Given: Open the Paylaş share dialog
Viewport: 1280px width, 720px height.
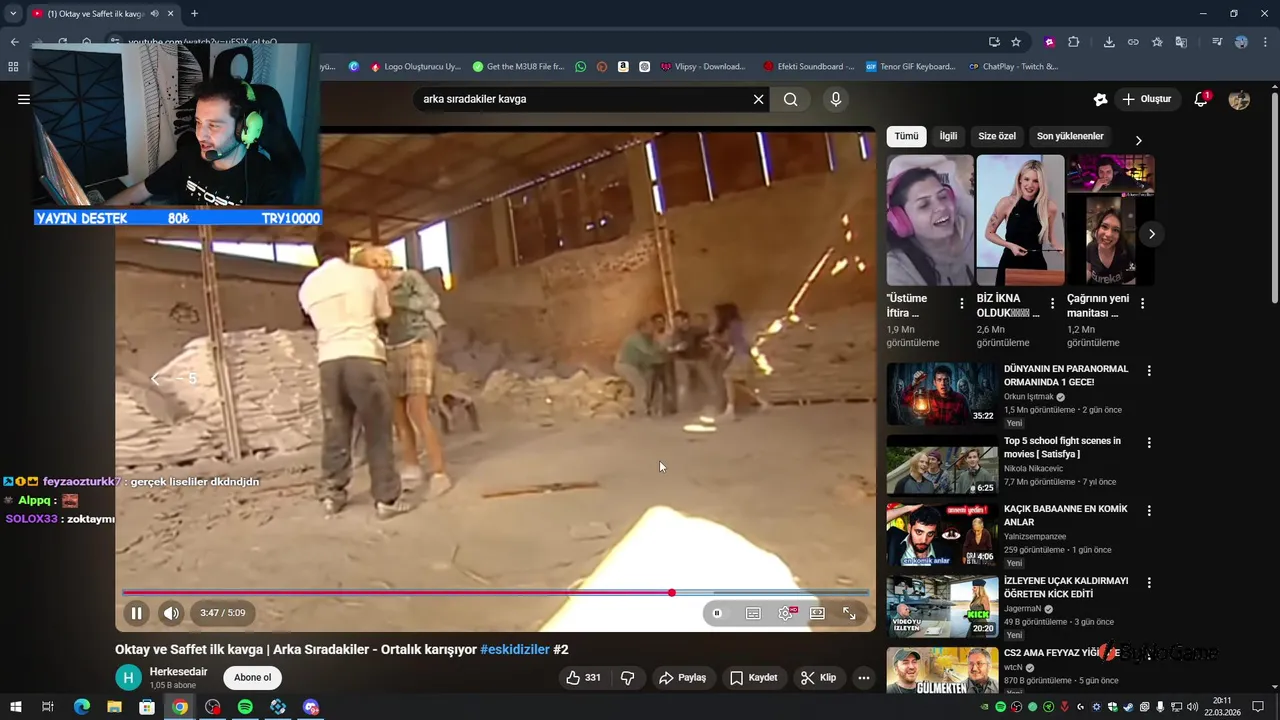Looking at the screenshot, I should pos(682,678).
